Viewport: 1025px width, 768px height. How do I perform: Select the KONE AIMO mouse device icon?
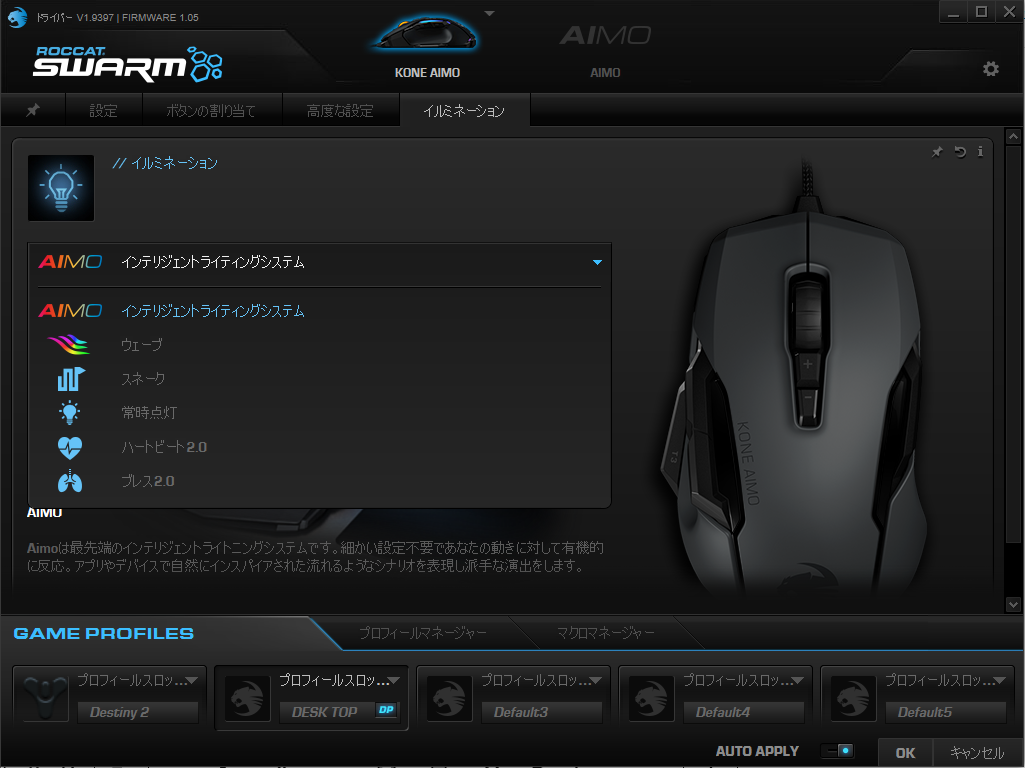click(426, 33)
